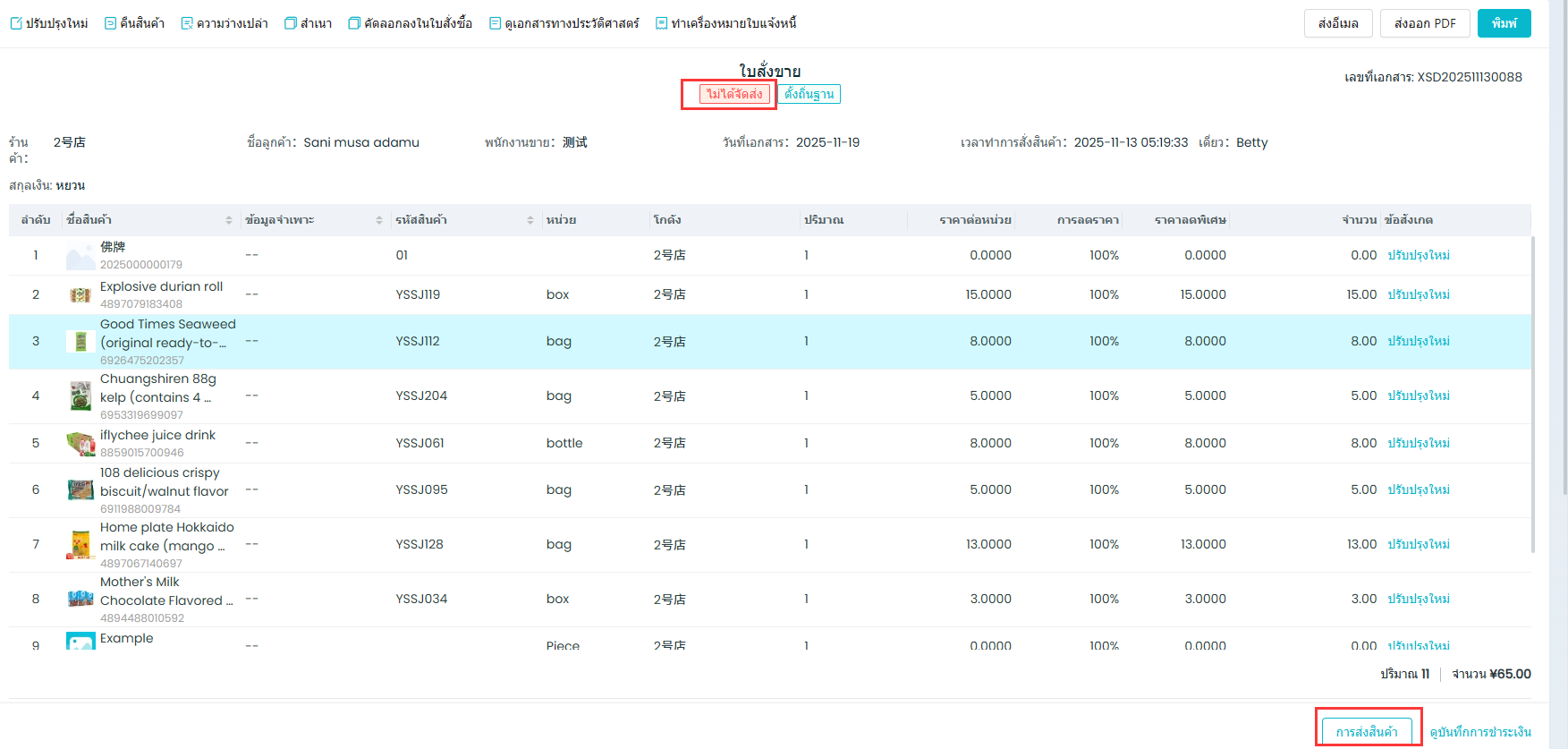1568x749 pixels.
Task: Click the Explosive durian roll product thumbnail
Action: coord(81,295)
